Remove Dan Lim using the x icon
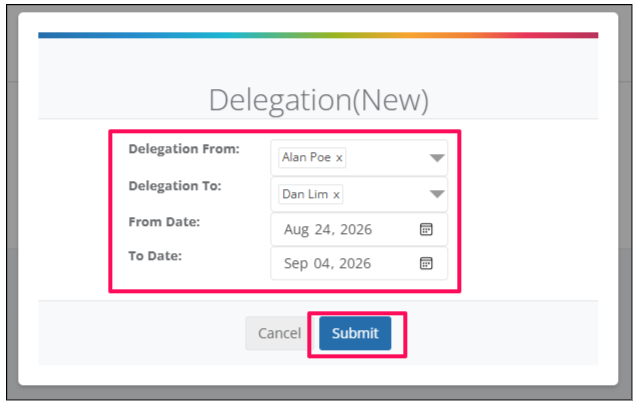 pyautogui.click(x=336, y=194)
